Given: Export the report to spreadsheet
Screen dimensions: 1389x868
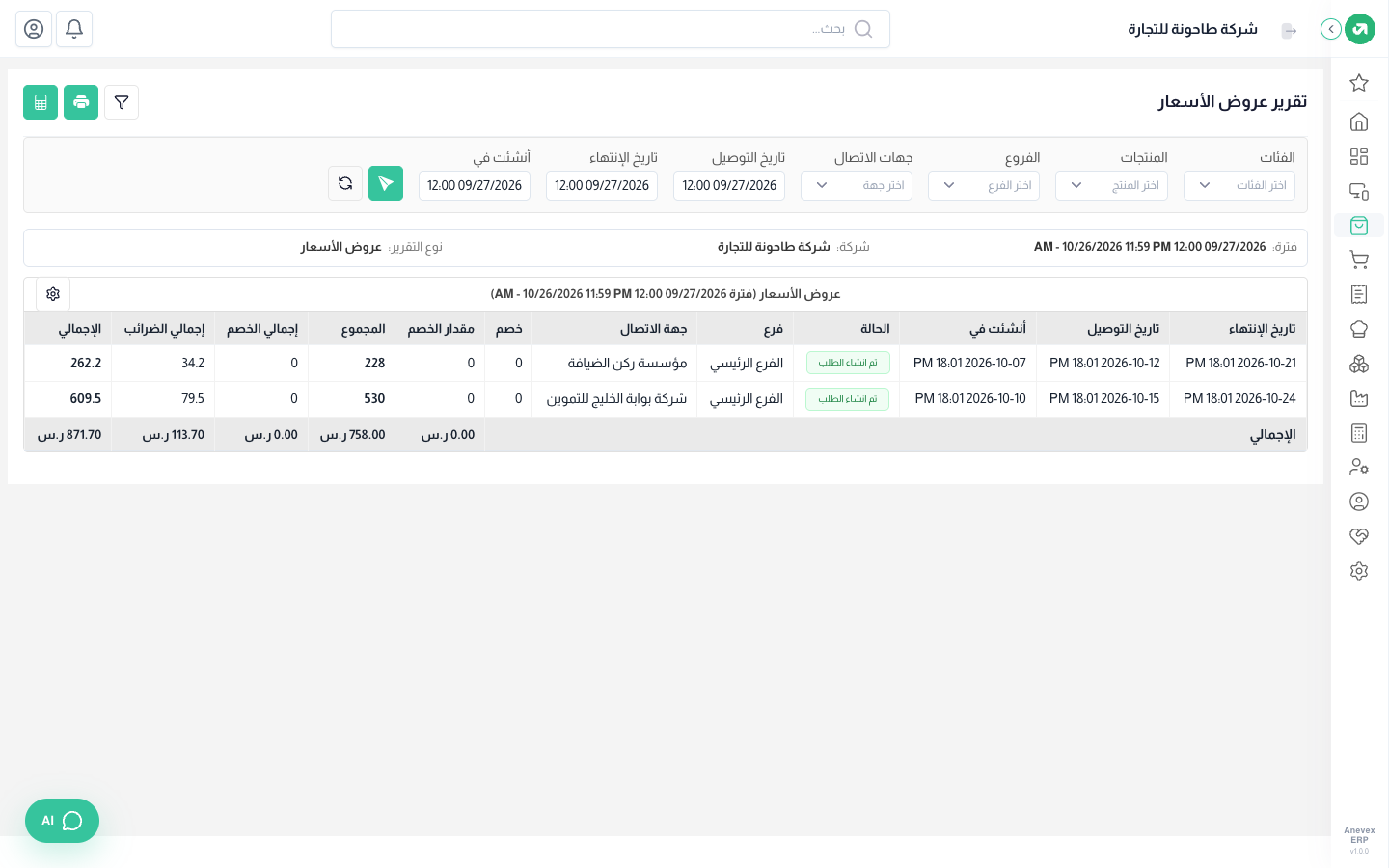Looking at the screenshot, I should [41, 102].
